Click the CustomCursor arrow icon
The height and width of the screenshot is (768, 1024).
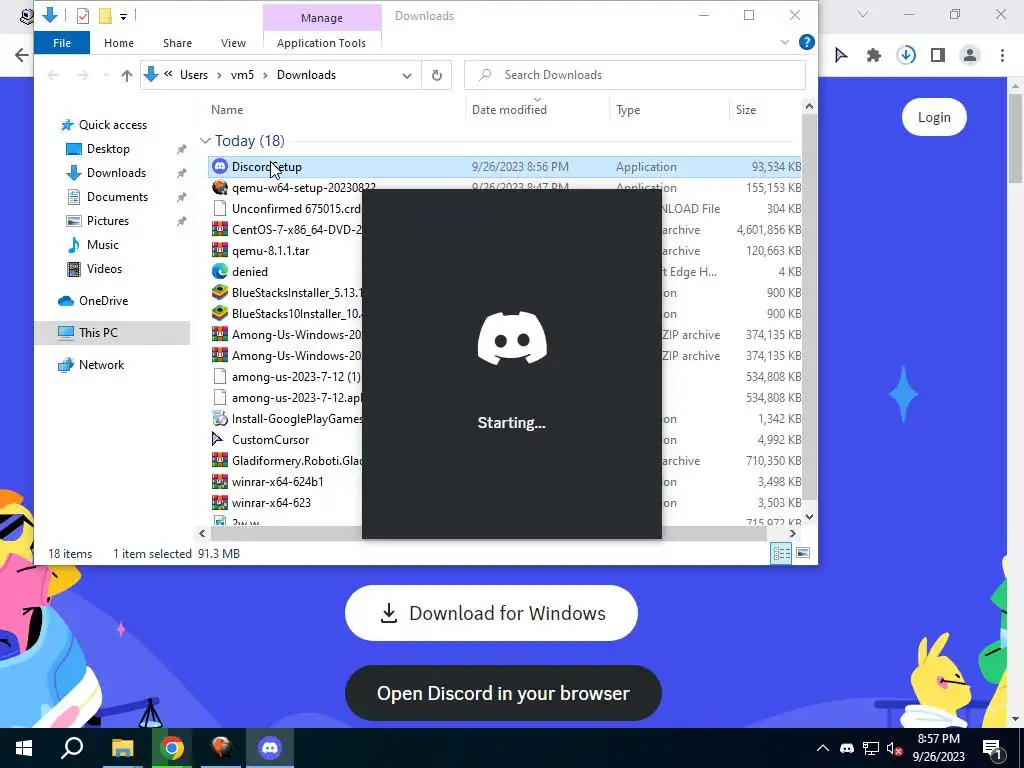pos(218,439)
